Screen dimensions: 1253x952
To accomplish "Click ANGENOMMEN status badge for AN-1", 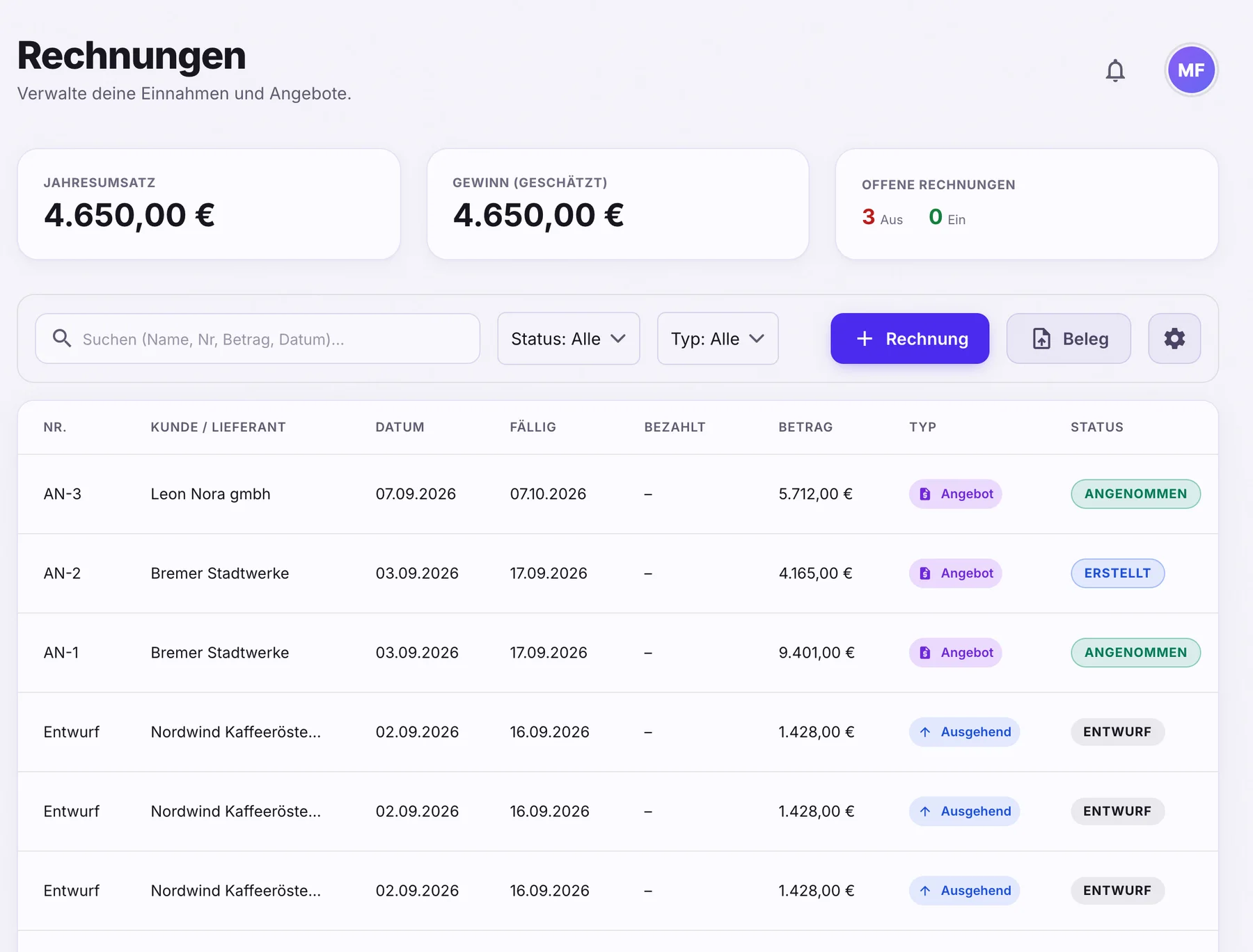I will (1135, 653).
